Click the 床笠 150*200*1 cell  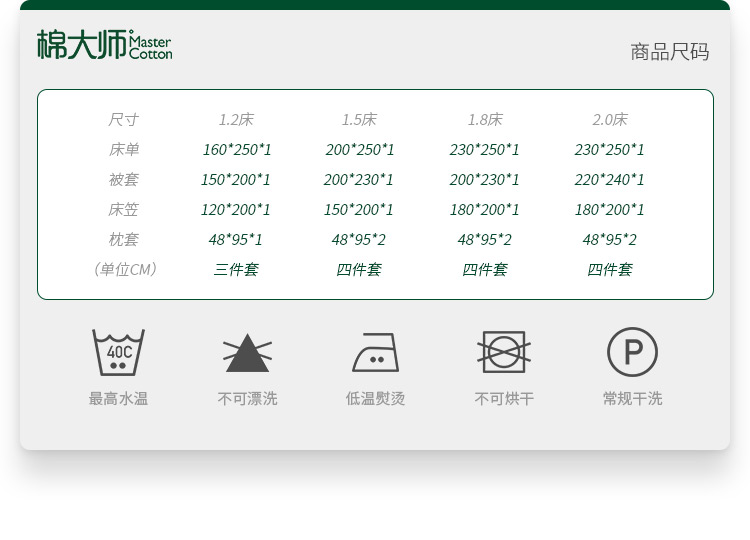pos(358,209)
